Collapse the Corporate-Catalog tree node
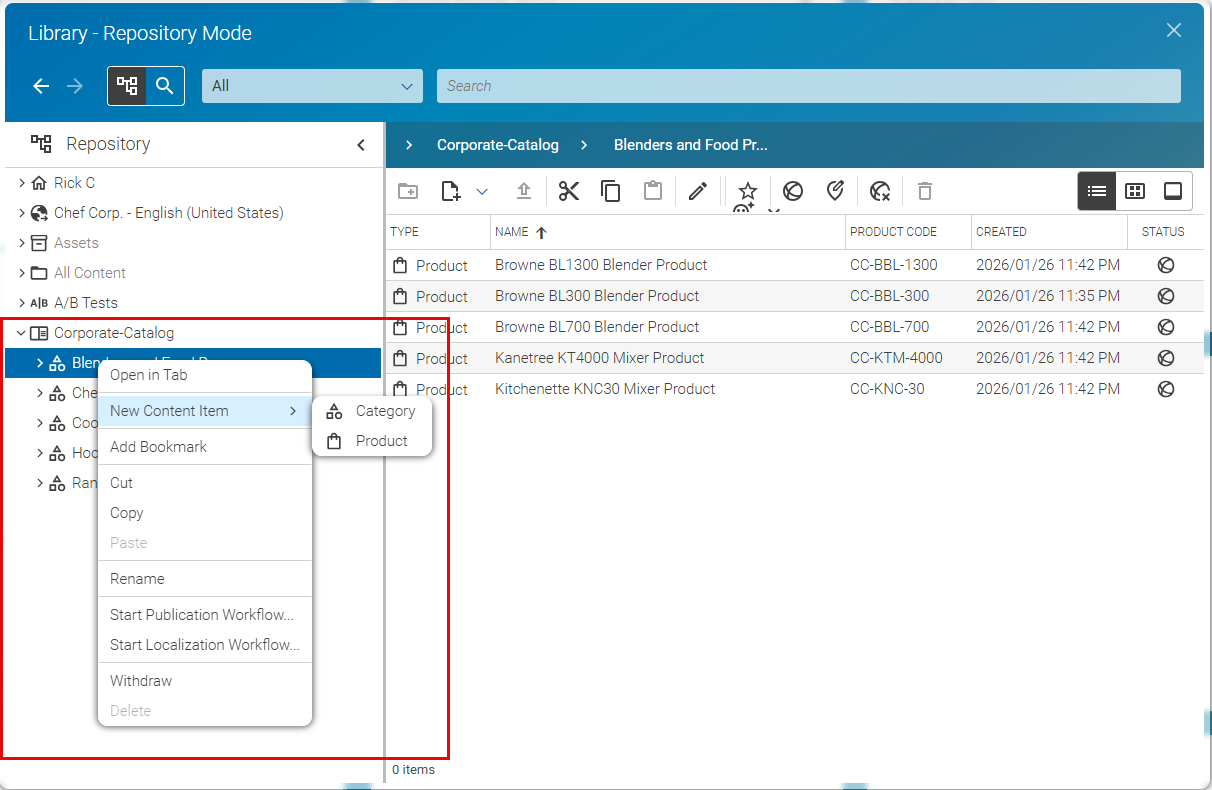1212x790 pixels. point(22,333)
